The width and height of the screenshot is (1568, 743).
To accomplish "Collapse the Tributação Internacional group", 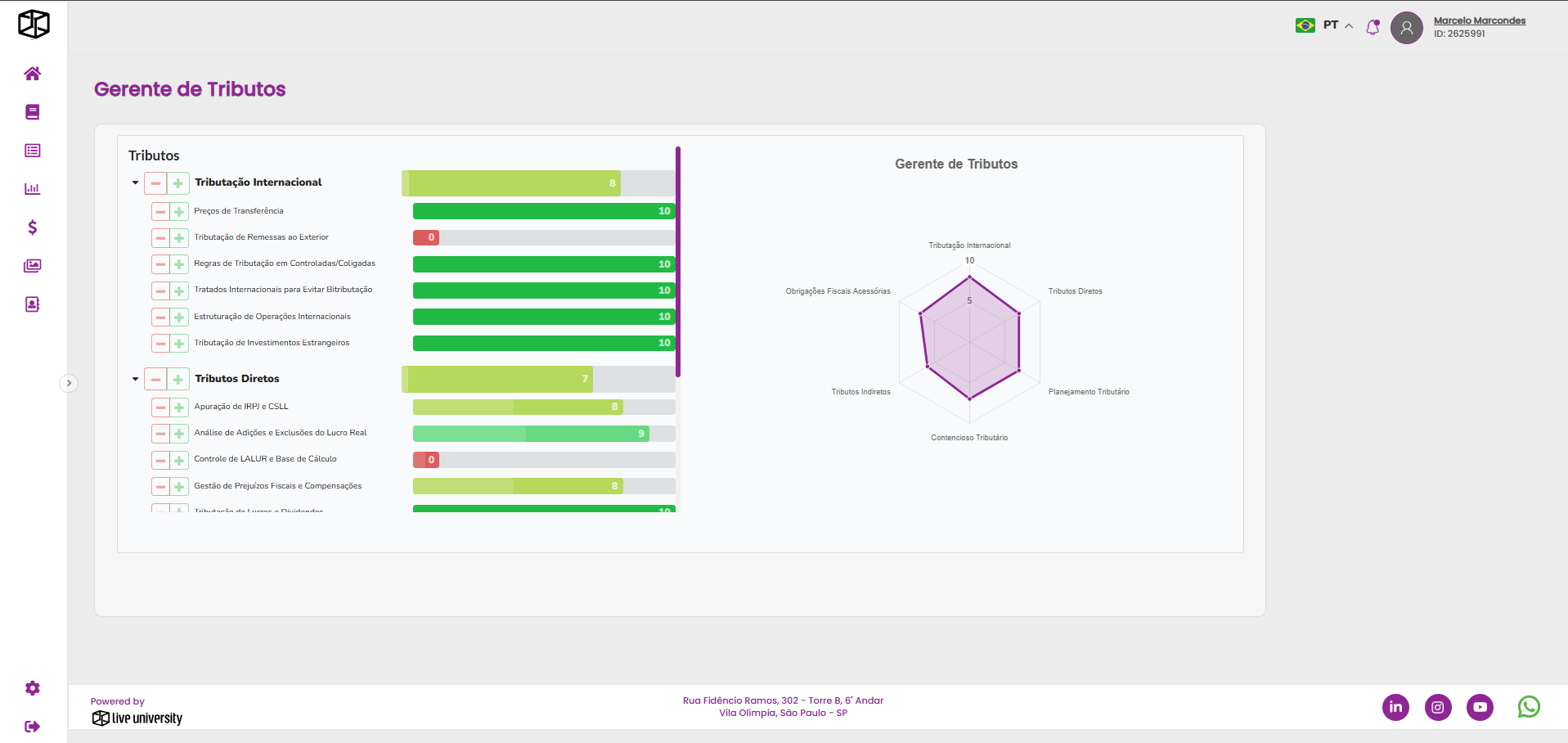I will (x=136, y=183).
